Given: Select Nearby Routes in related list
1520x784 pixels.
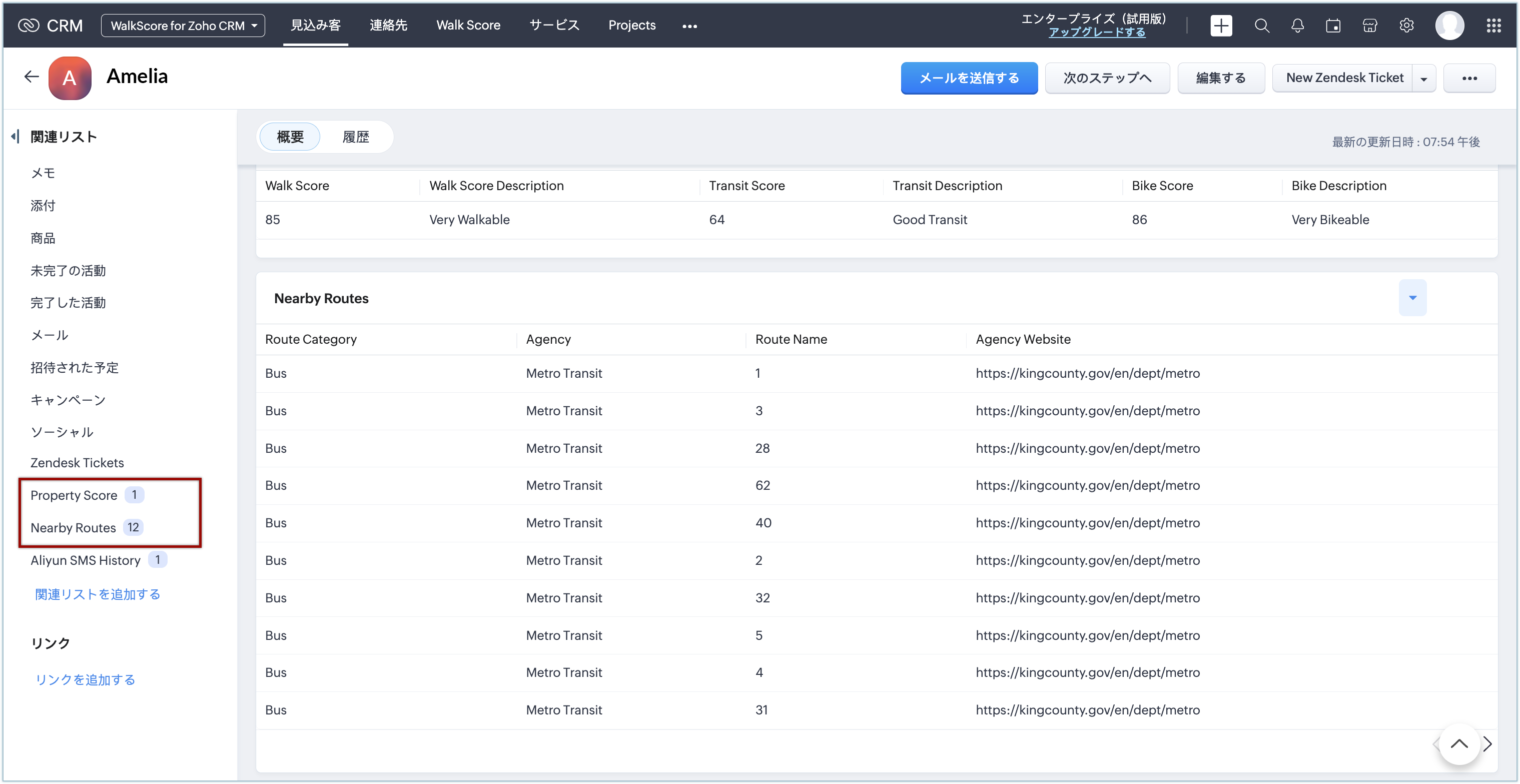Looking at the screenshot, I should (73, 527).
